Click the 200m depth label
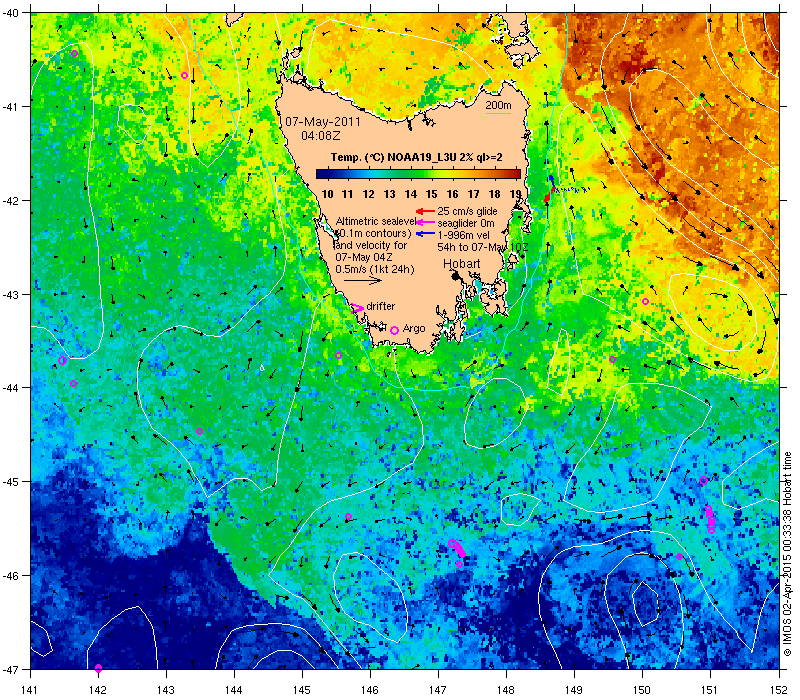The image size is (800, 700). coord(498,106)
